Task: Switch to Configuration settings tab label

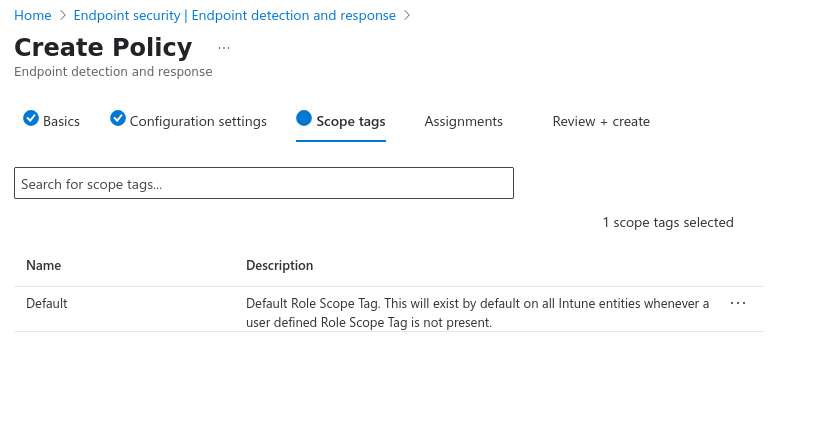Action: (198, 121)
